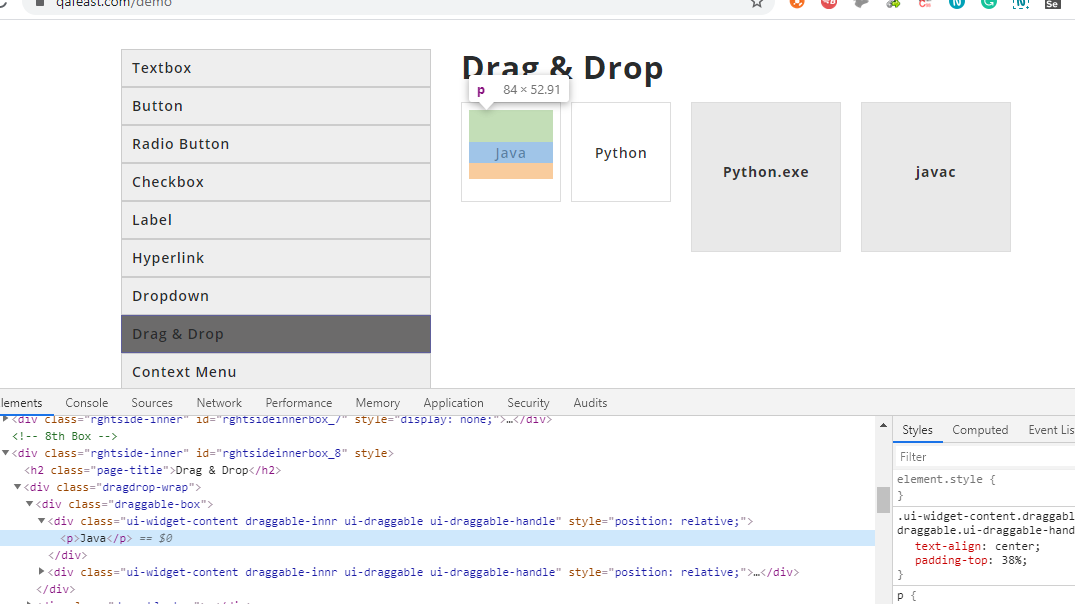Image resolution: width=1075 pixels, height=604 pixels.
Task: Open the Label demo section
Action: click(276, 220)
